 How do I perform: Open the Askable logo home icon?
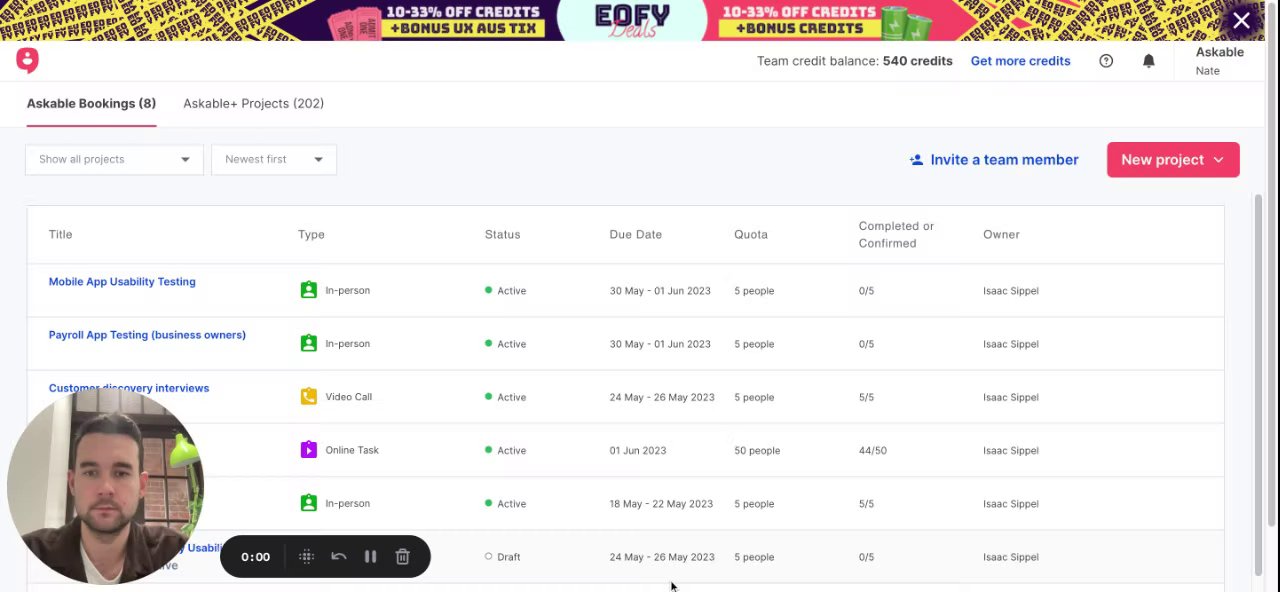point(27,61)
